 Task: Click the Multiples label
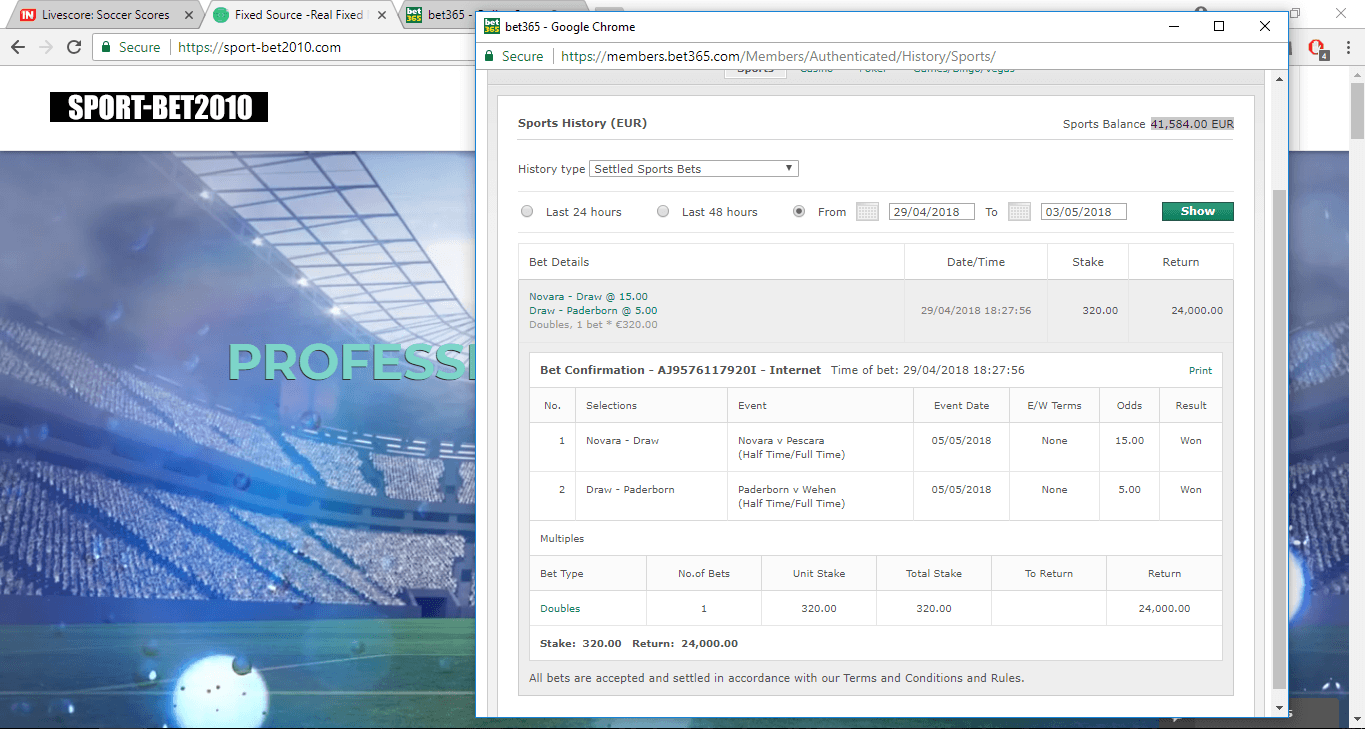562,539
